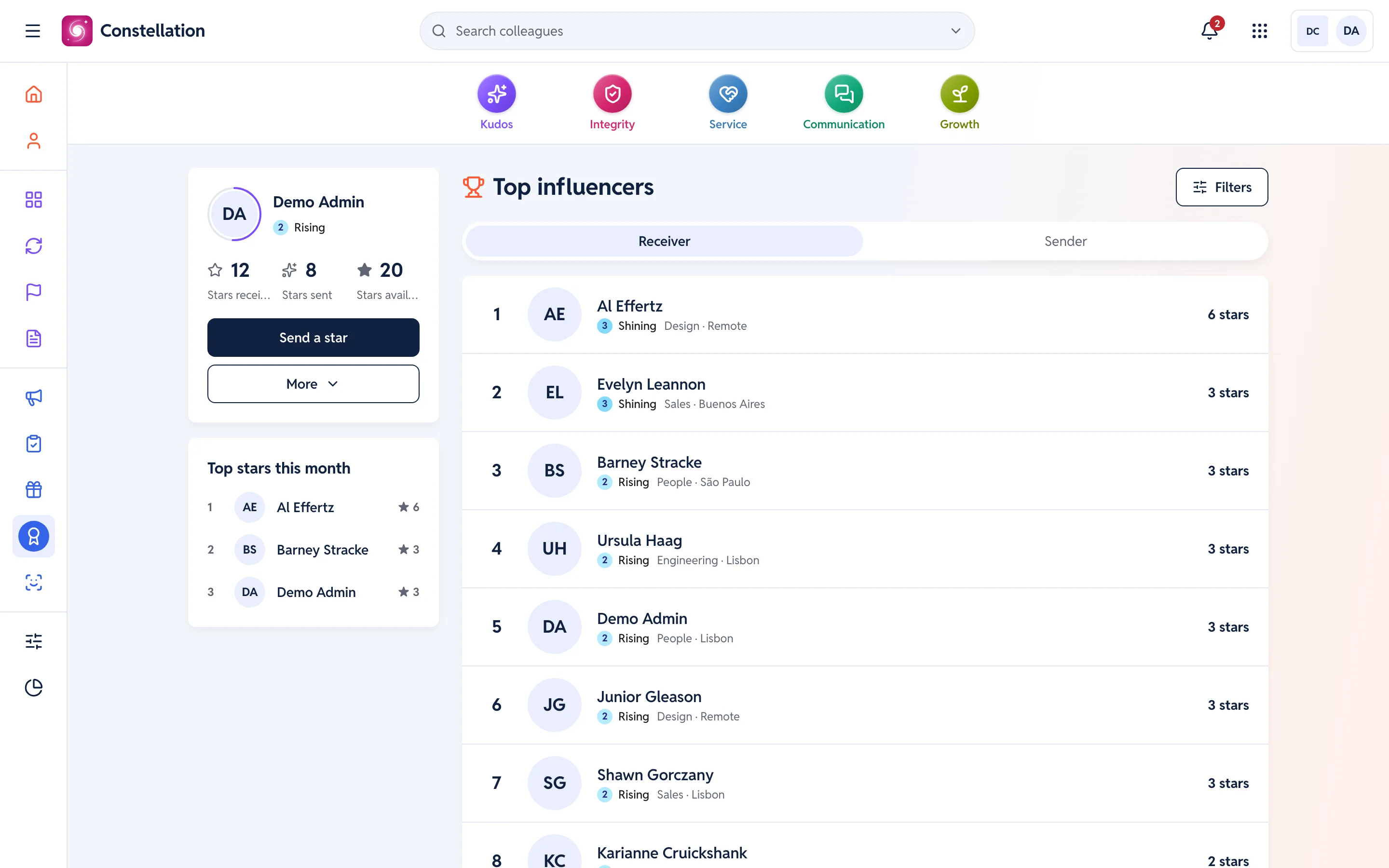
Task: Open the Filters button
Action: pyautogui.click(x=1222, y=187)
